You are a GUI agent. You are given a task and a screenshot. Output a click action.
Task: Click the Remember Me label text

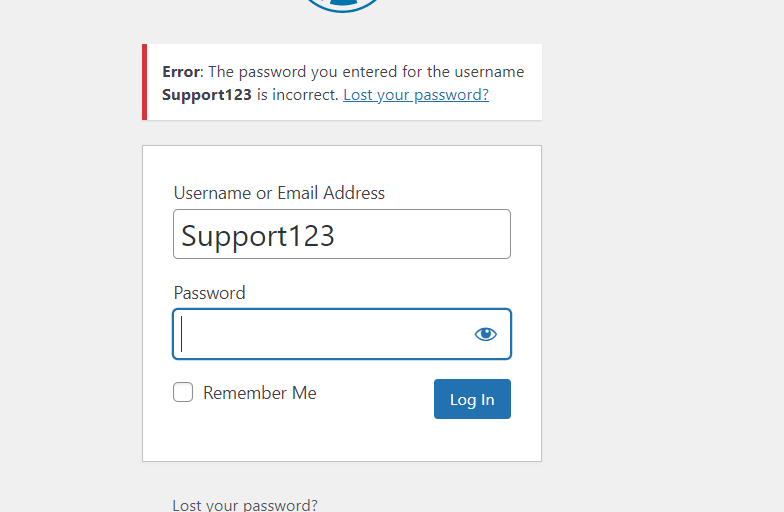pos(260,393)
